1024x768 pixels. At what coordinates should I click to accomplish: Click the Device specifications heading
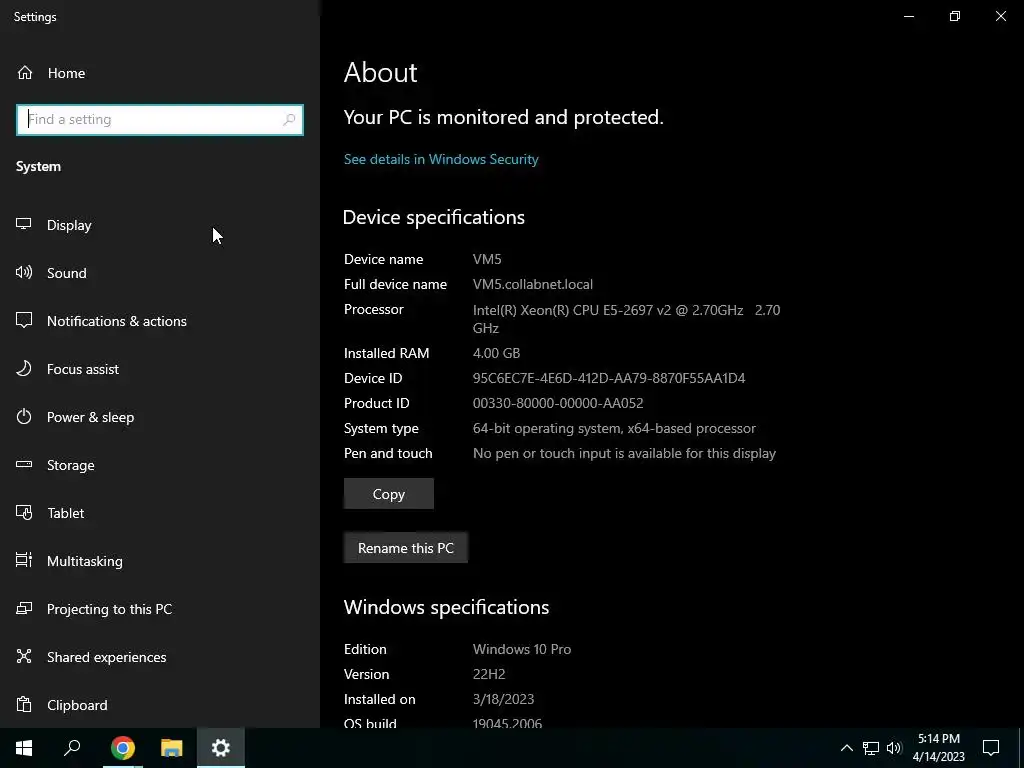[x=434, y=217]
